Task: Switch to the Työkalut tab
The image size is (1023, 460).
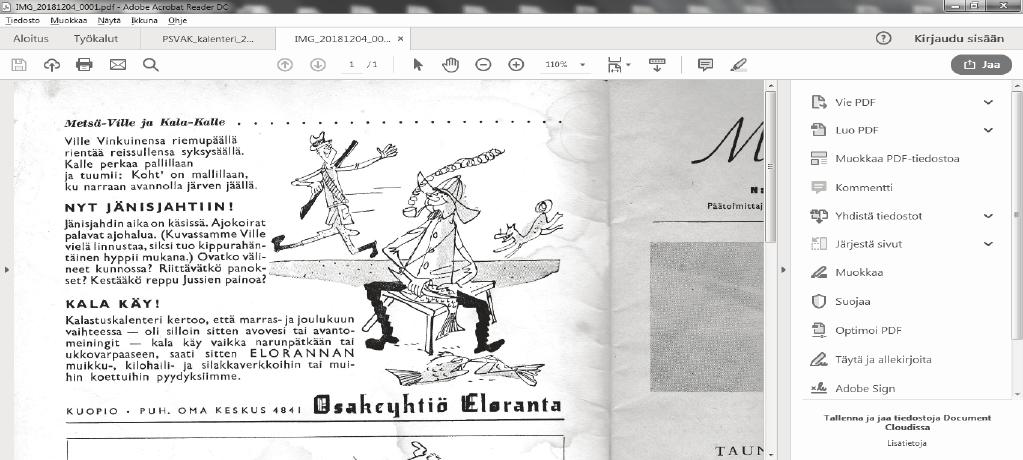Action: point(96,38)
